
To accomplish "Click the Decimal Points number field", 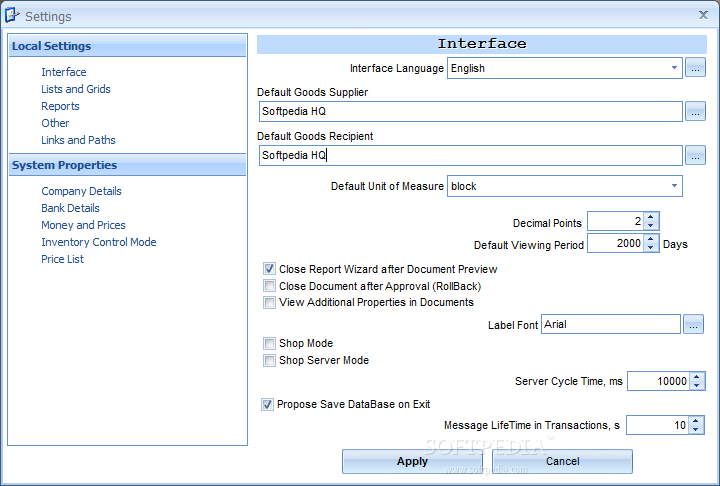I will tap(616, 221).
